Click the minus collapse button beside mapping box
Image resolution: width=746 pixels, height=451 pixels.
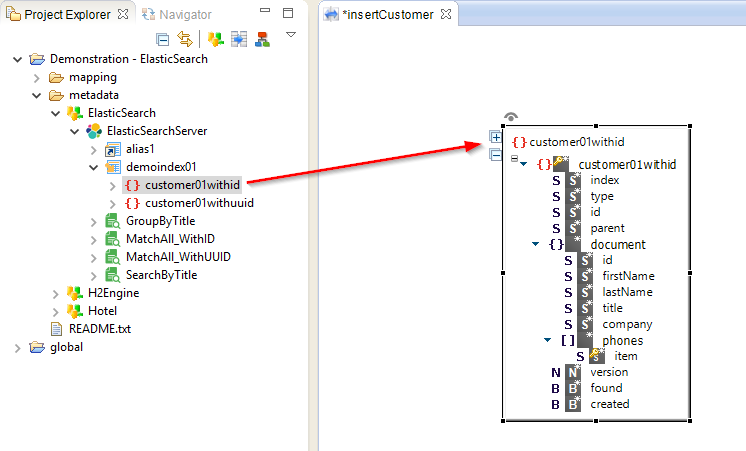coord(495,154)
